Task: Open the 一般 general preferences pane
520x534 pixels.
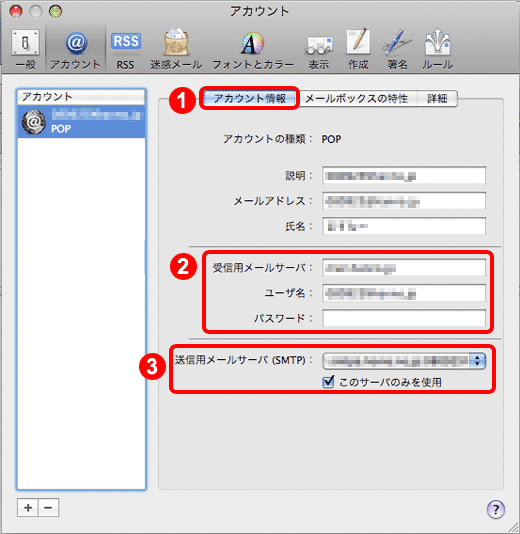Action: pos(26,49)
